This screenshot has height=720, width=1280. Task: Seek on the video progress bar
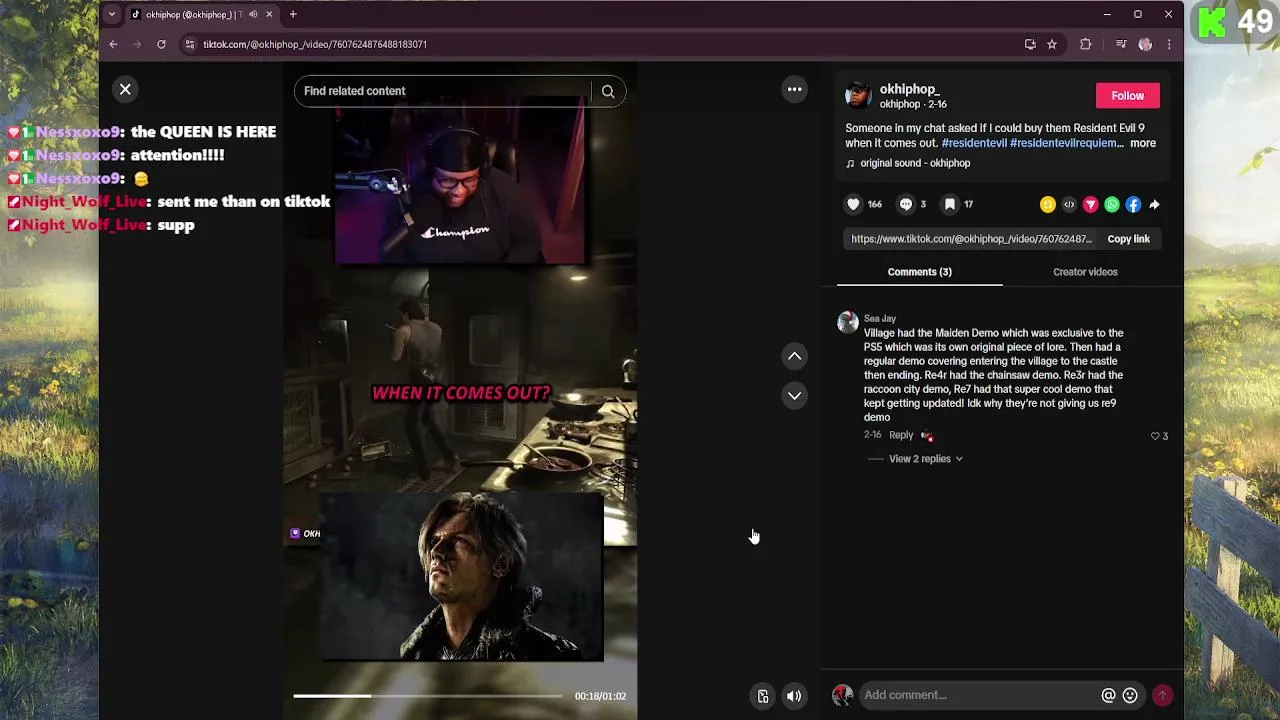[427, 696]
